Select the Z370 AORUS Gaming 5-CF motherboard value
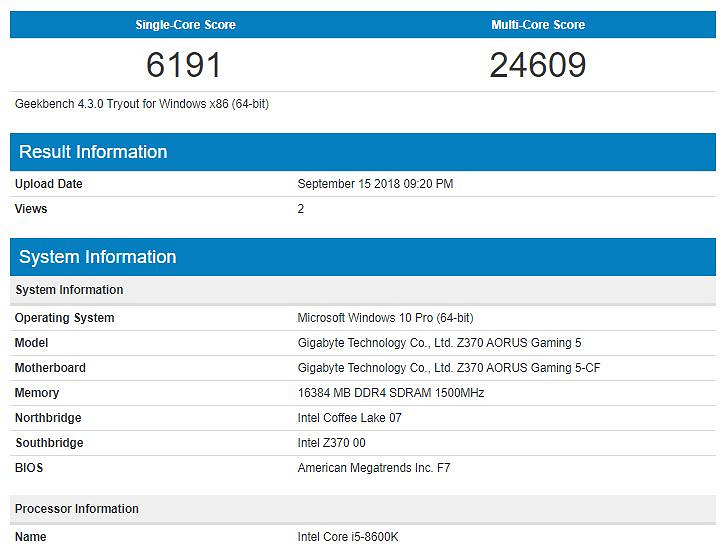The width and height of the screenshot is (723, 547). click(449, 368)
